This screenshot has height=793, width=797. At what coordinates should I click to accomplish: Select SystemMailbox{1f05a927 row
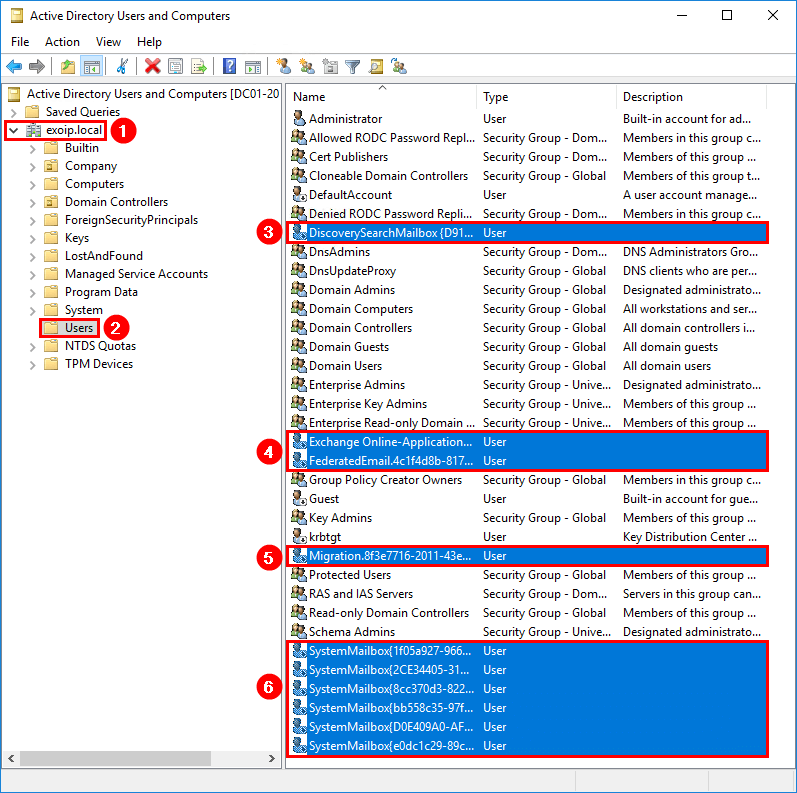point(527,651)
